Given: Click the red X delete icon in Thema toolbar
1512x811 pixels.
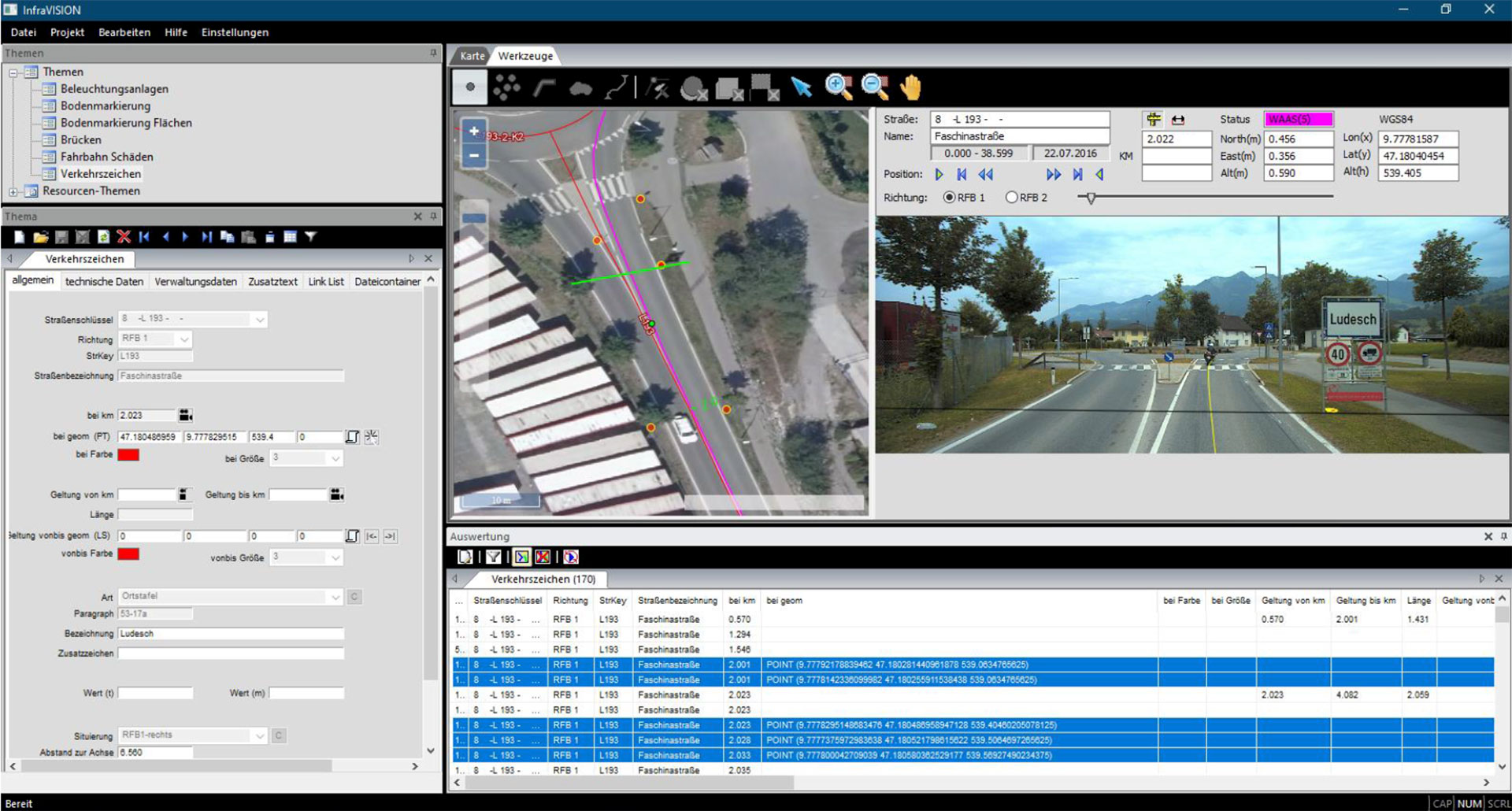Looking at the screenshot, I should [x=124, y=237].
